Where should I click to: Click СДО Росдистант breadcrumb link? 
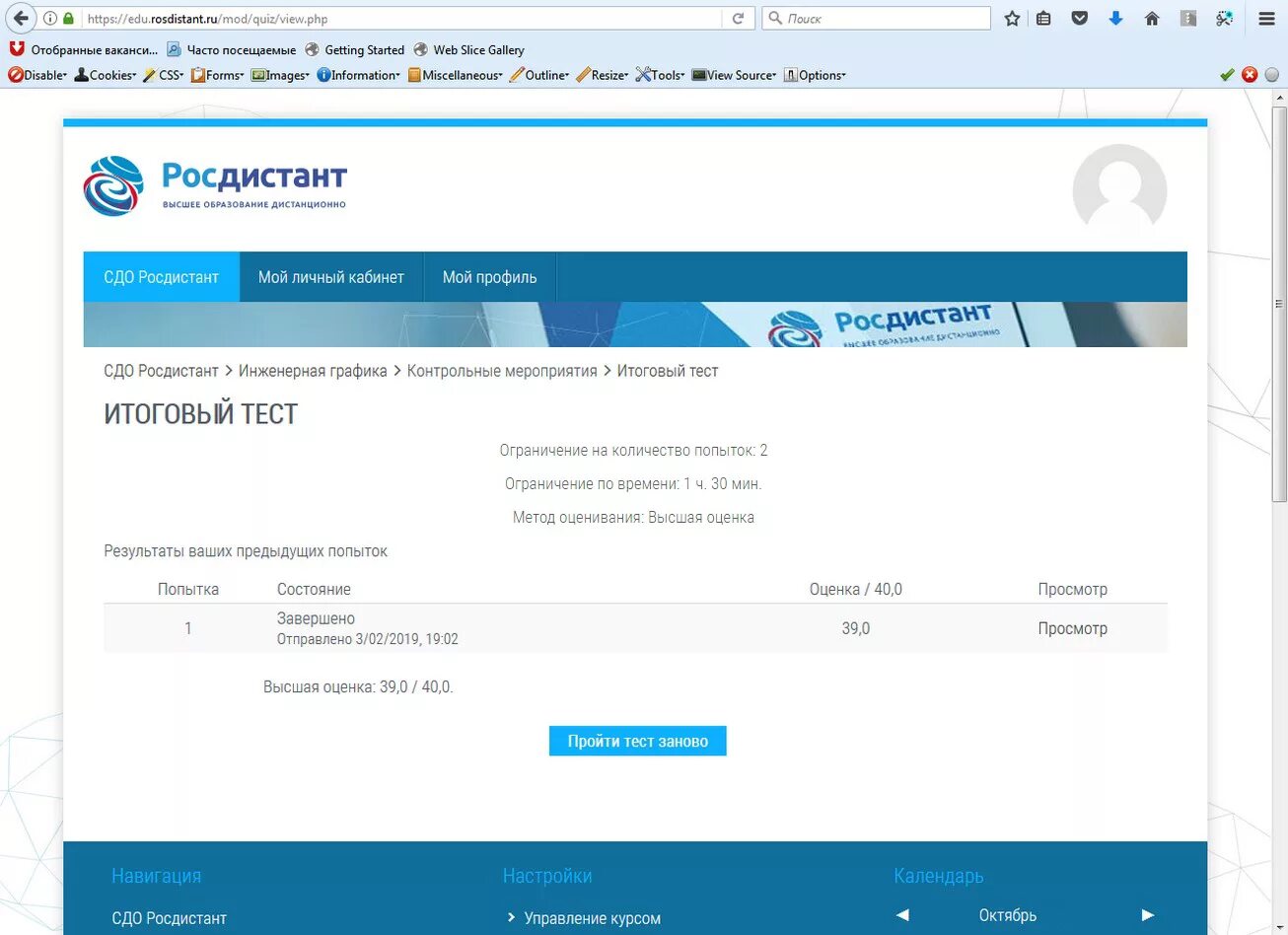click(161, 371)
